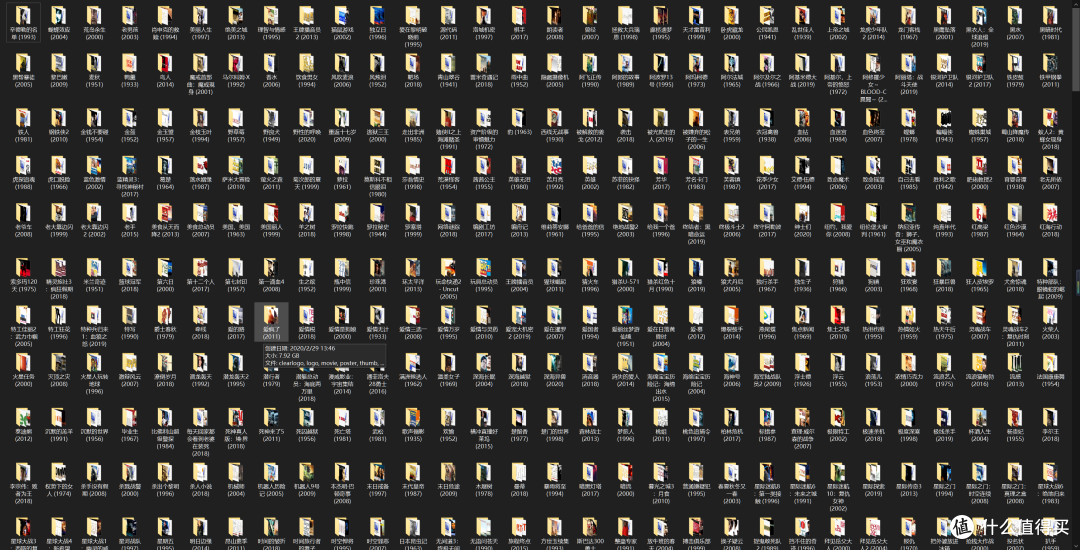Select the 毕业生 (1967) folder
The height and width of the screenshot is (550, 1080).
129,425
